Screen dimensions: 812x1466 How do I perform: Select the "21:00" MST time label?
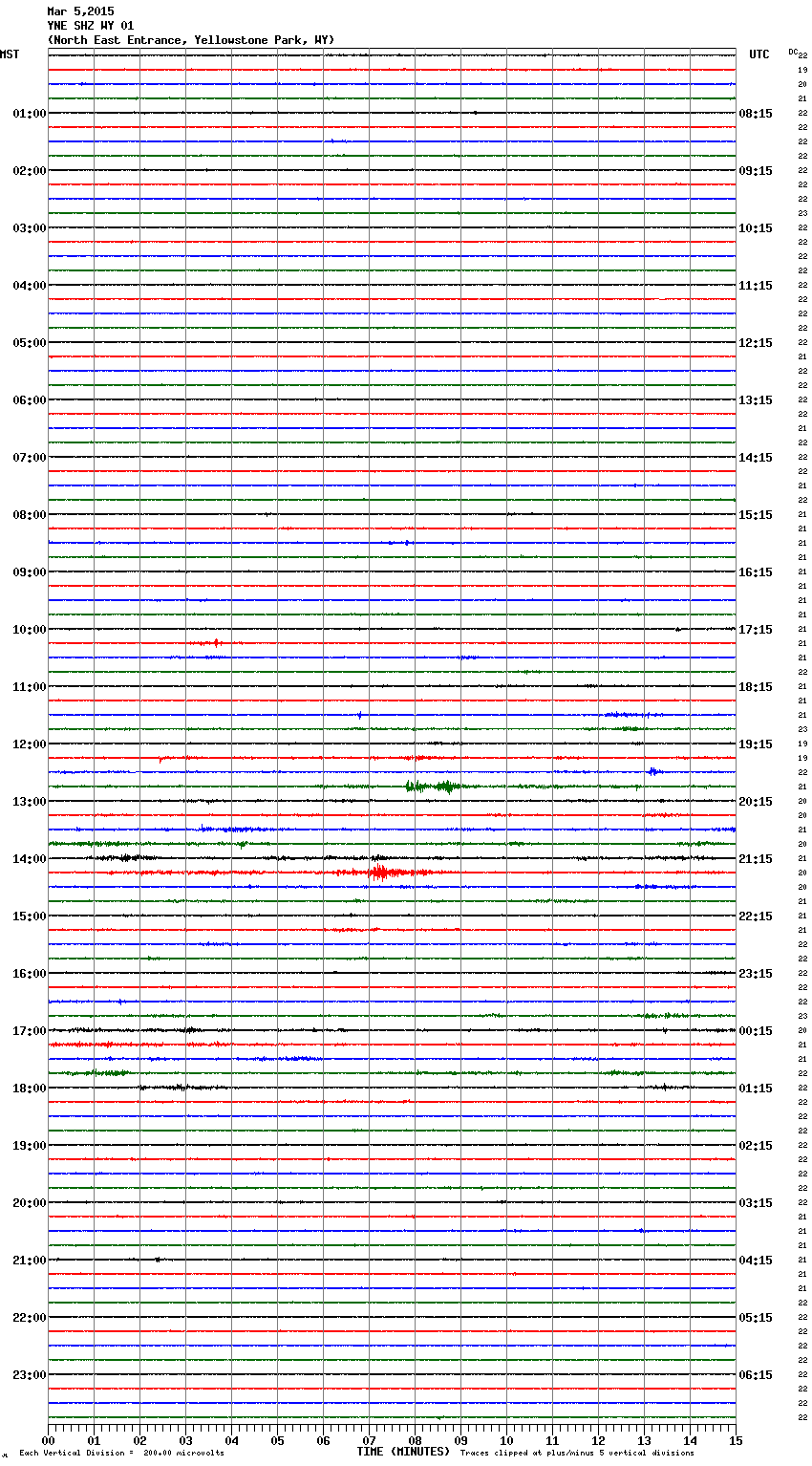[30, 1261]
